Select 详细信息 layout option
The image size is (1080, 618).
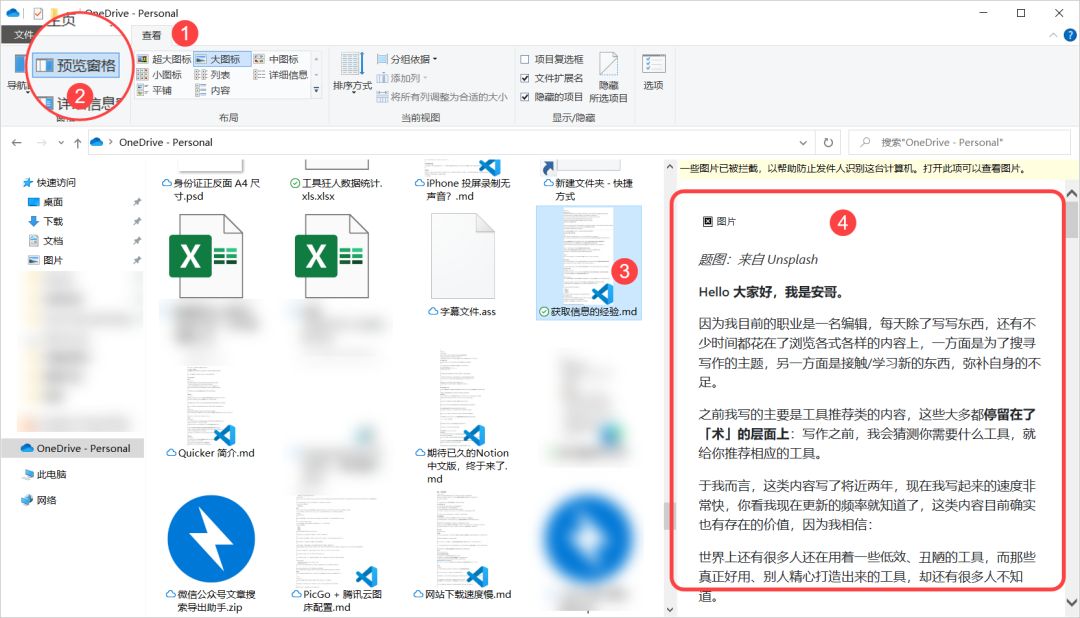[280, 74]
